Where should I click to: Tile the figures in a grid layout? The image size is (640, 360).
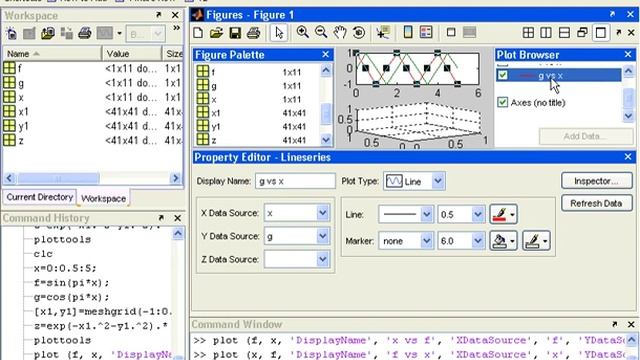point(528,33)
